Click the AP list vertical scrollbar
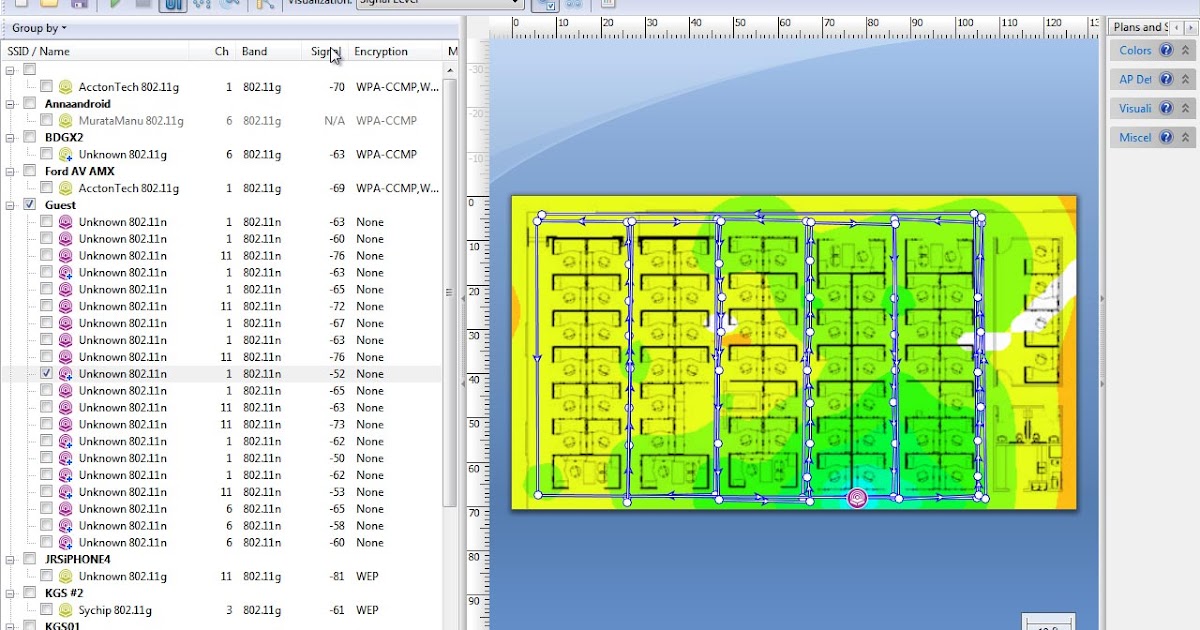Screen dimensions: 1200x630 pos(450,292)
